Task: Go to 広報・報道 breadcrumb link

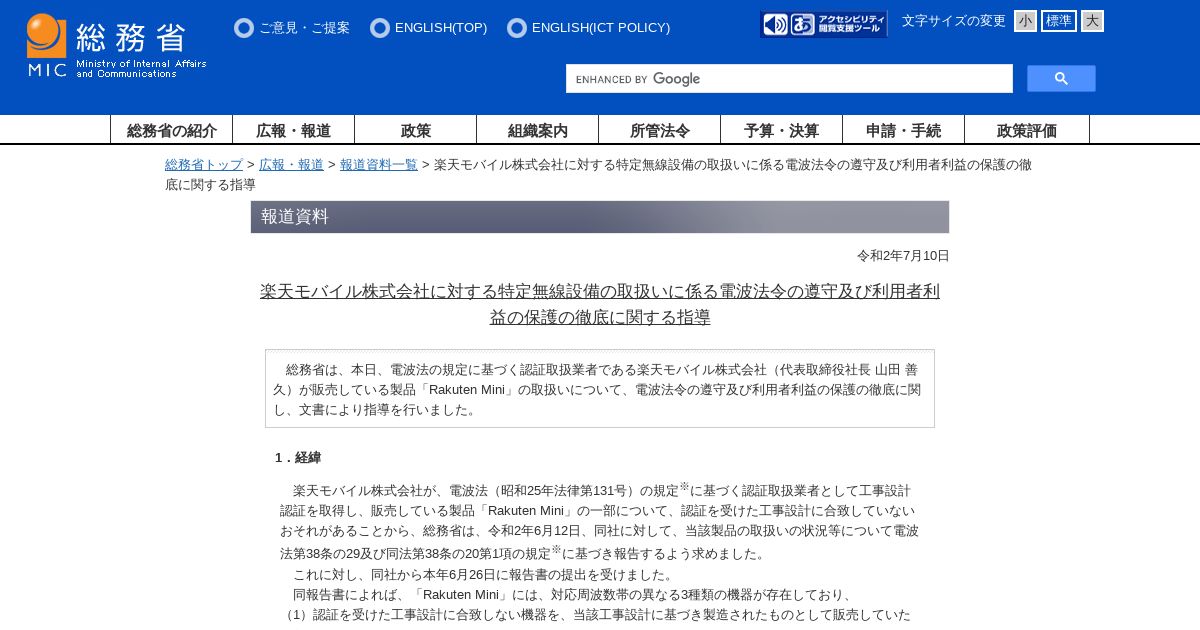Action: pyautogui.click(x=291, y=164)
